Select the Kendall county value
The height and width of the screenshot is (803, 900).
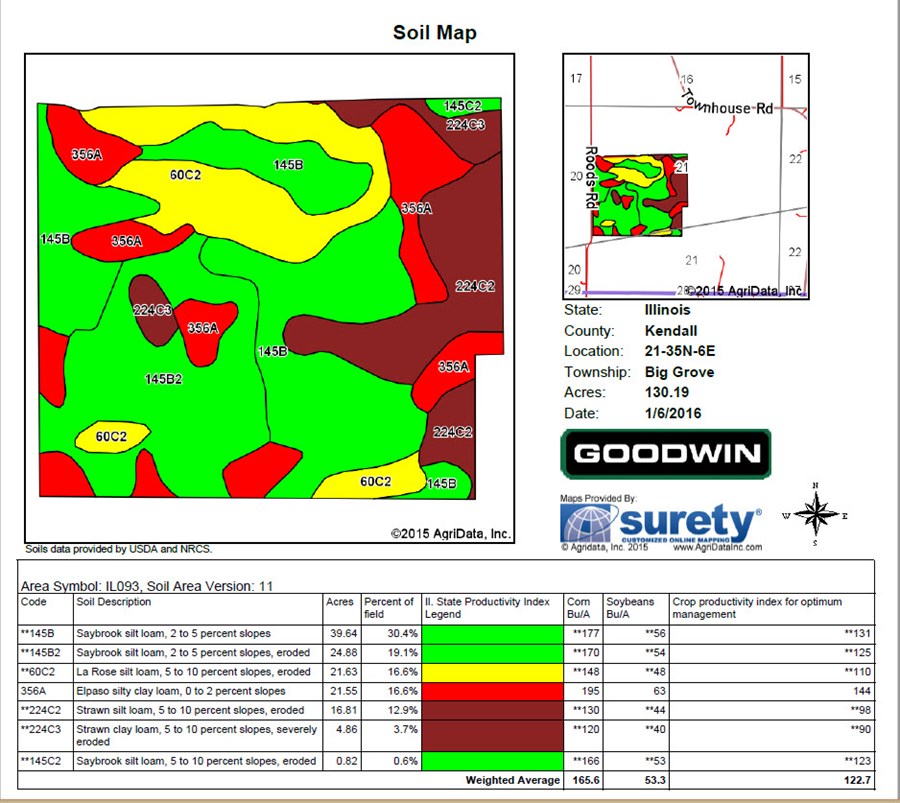[x=671, y=331]
